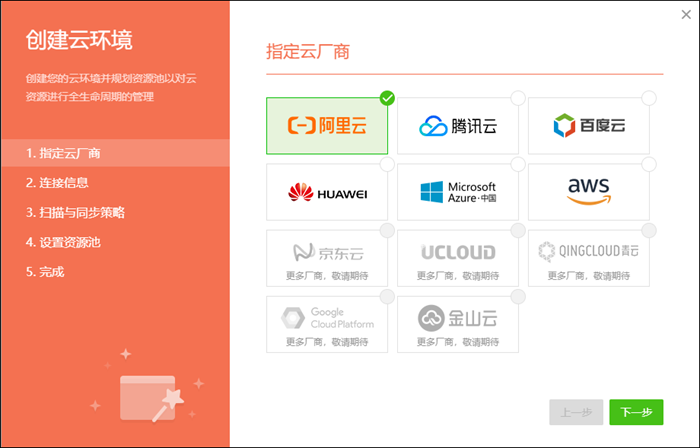Tick the radio circle on 京东云
The height and width of the screenshot is (448, 700).
click(x=387, y=230)
